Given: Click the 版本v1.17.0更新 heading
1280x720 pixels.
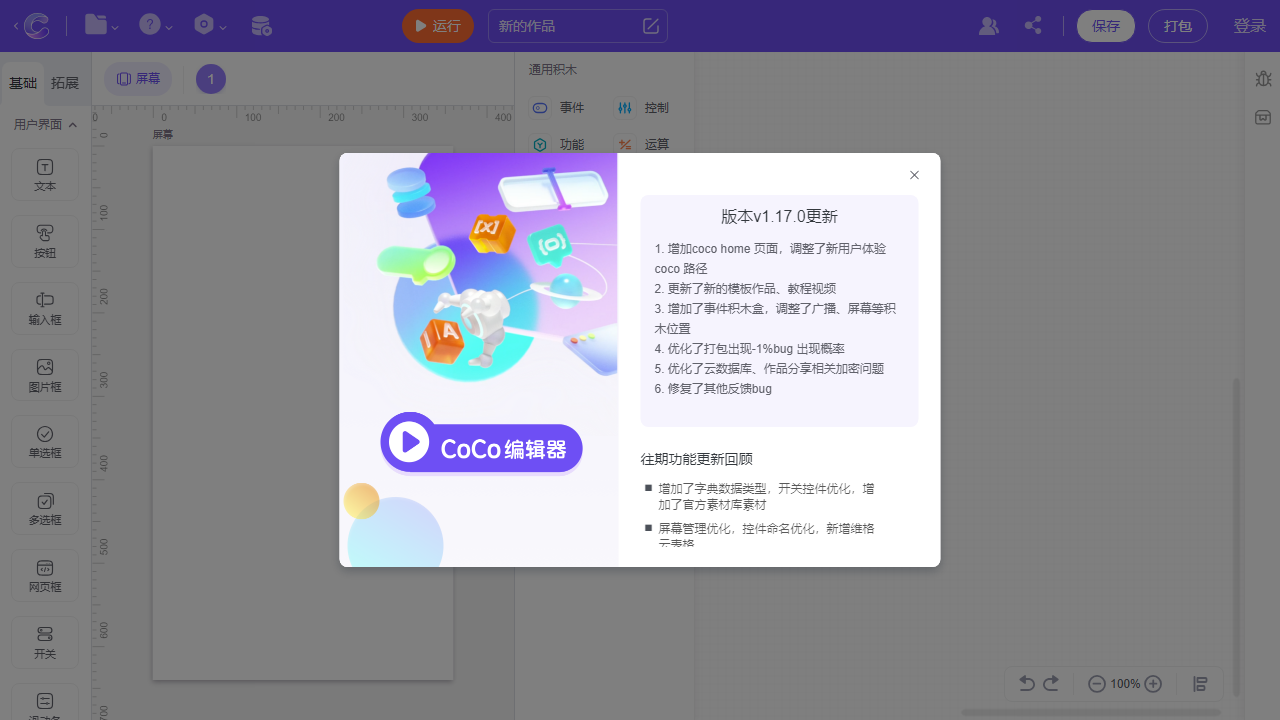Looking at the screenshot, I should pos(779,216).
